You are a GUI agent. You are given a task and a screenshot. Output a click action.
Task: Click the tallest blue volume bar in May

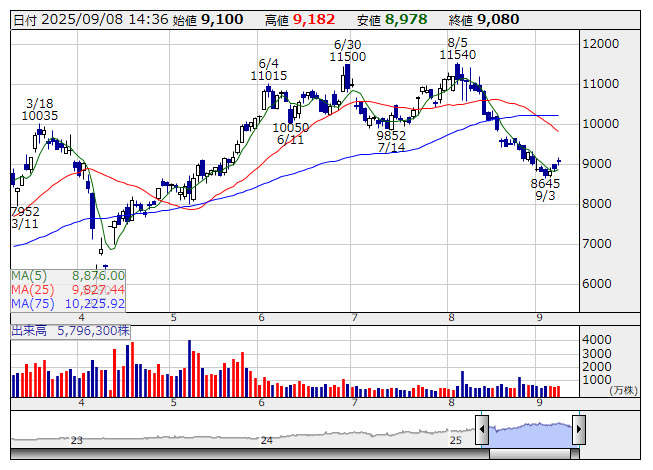189,368
